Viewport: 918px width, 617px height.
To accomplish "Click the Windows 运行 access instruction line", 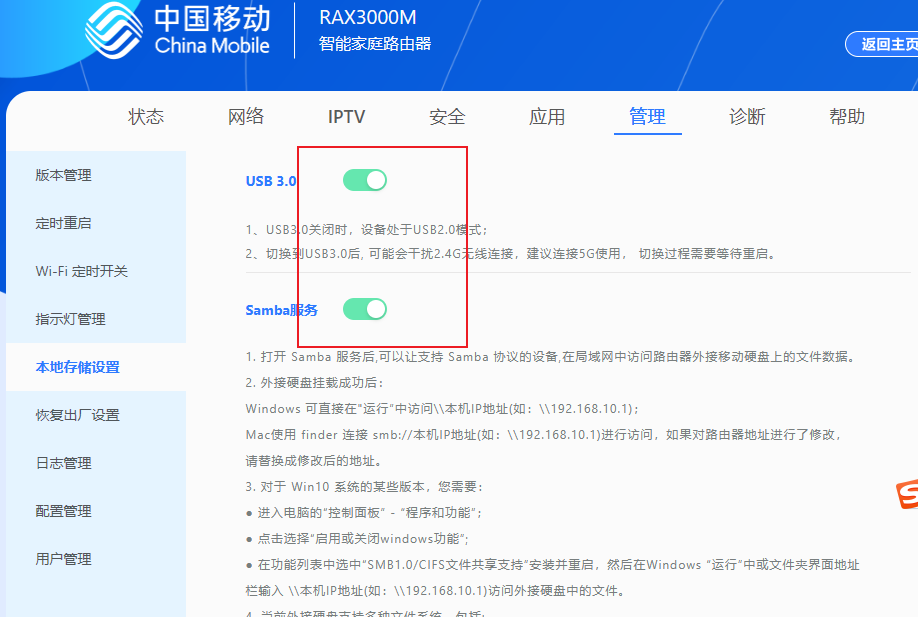I will pyautogui.click(x=443, y=409).
